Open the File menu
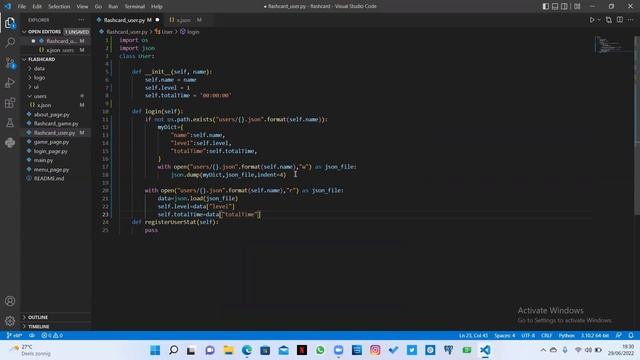This screenshot has height=360, width=640. coord(22,6)
